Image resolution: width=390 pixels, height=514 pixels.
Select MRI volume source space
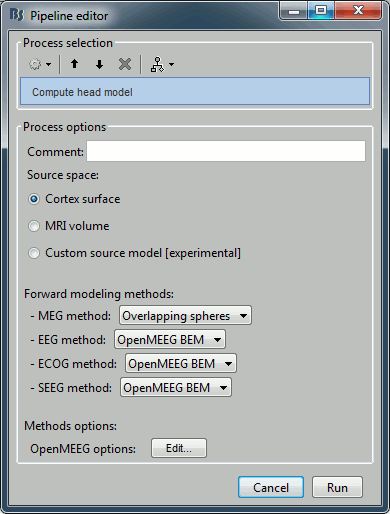coord(69,226)
